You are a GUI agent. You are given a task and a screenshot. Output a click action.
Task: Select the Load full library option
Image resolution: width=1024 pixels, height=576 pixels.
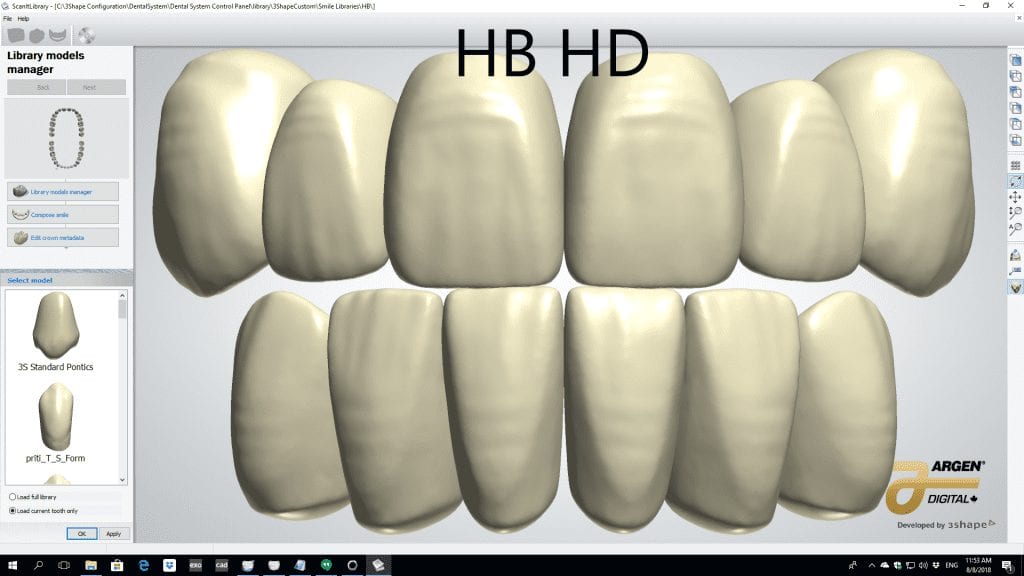pos(12,497)
